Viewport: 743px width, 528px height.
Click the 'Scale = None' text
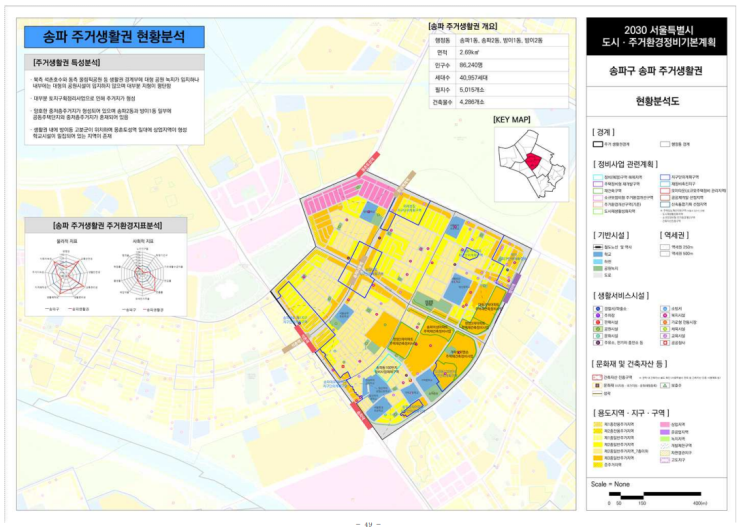610,484
